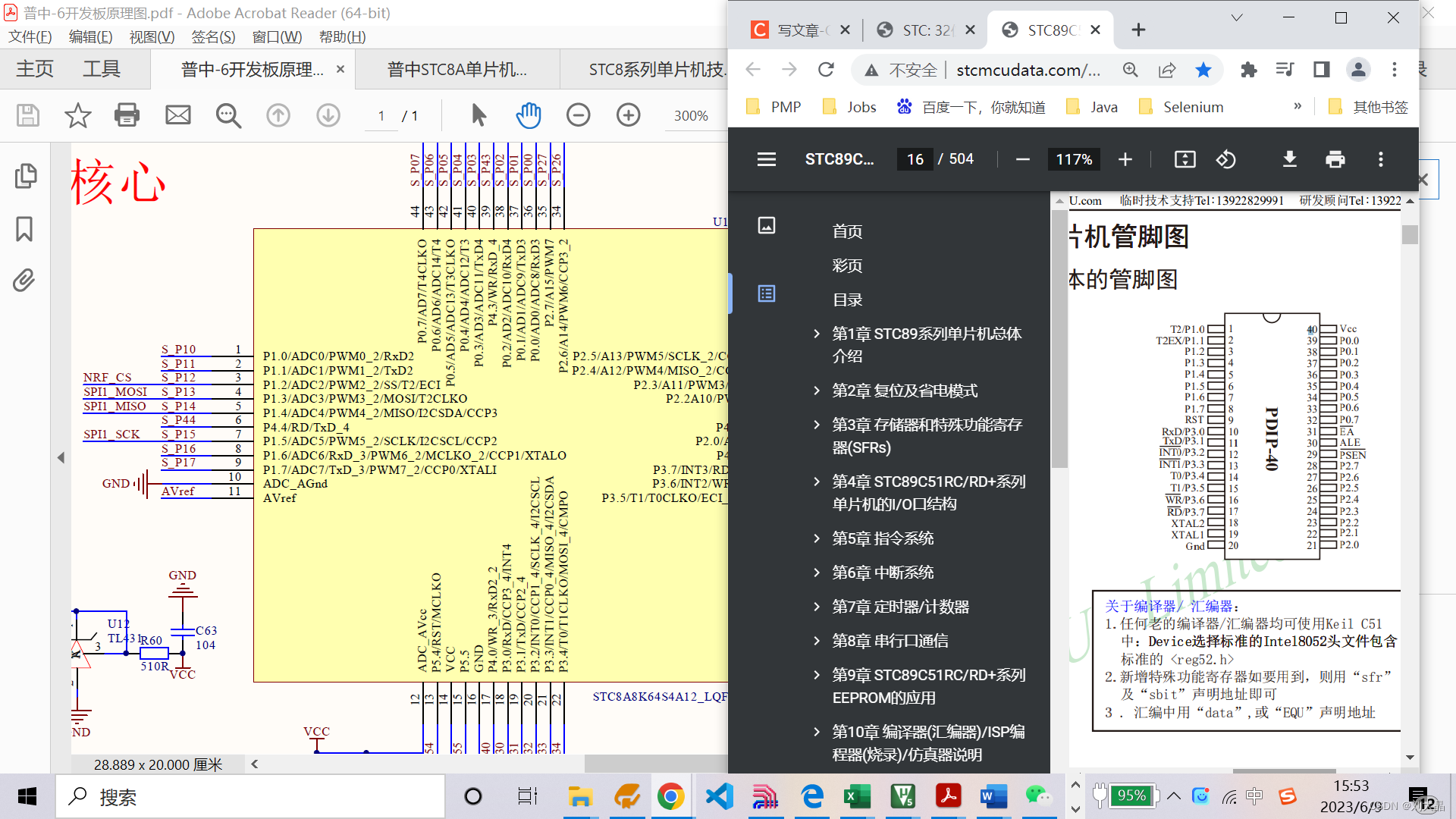Viewport: 1456px width, 819px height.
Task: Open Acrobat bookmarks panel icon
Action: [24, 228]
